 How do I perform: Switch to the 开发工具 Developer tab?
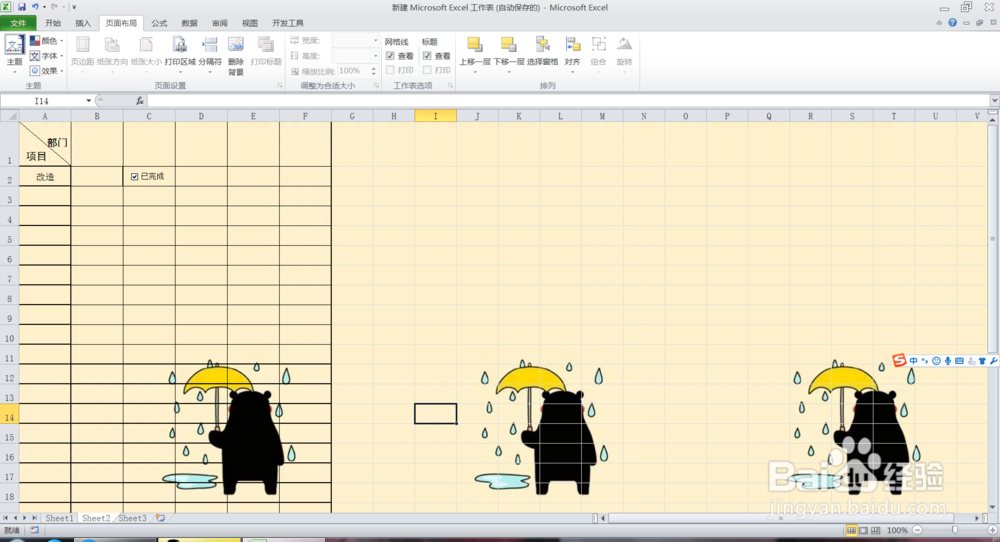(x=288, y=23)
